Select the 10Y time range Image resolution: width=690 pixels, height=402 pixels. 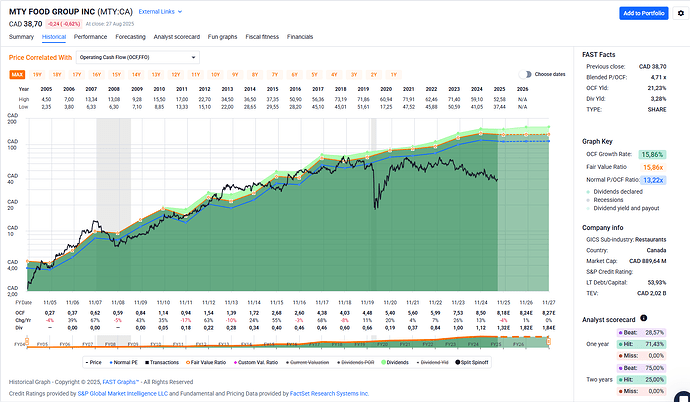[x=215, y=75]
